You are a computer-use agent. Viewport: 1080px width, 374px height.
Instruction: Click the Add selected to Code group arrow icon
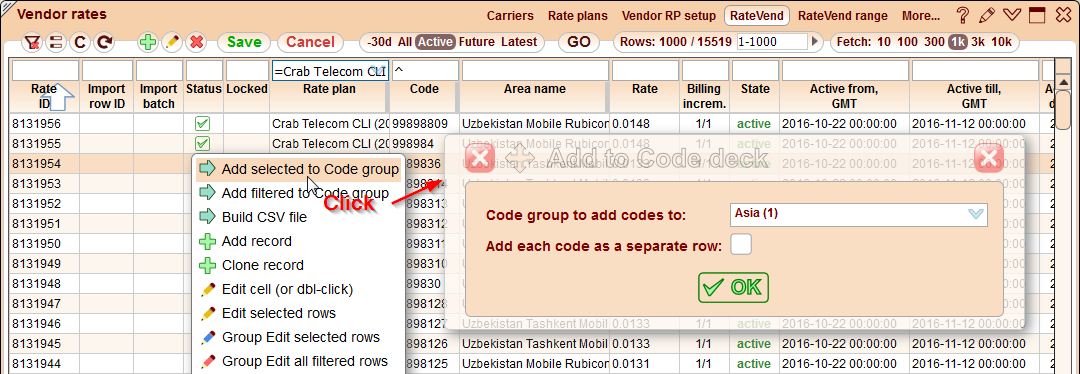click(207, 169)
